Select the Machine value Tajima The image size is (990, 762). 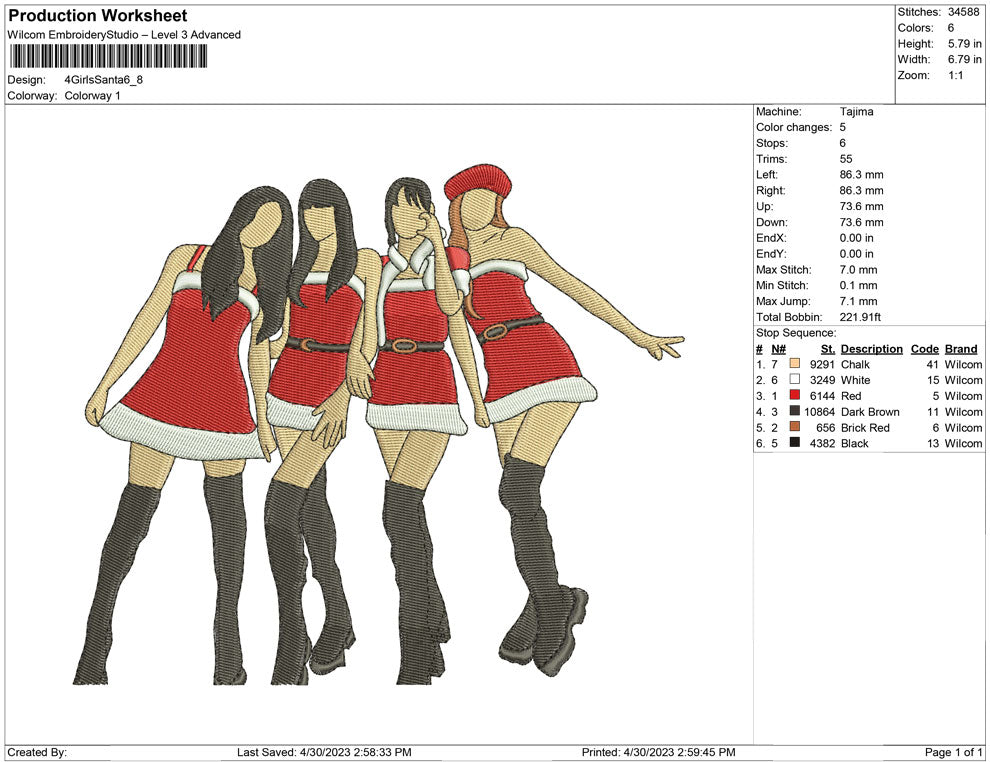tap(856, 112)
